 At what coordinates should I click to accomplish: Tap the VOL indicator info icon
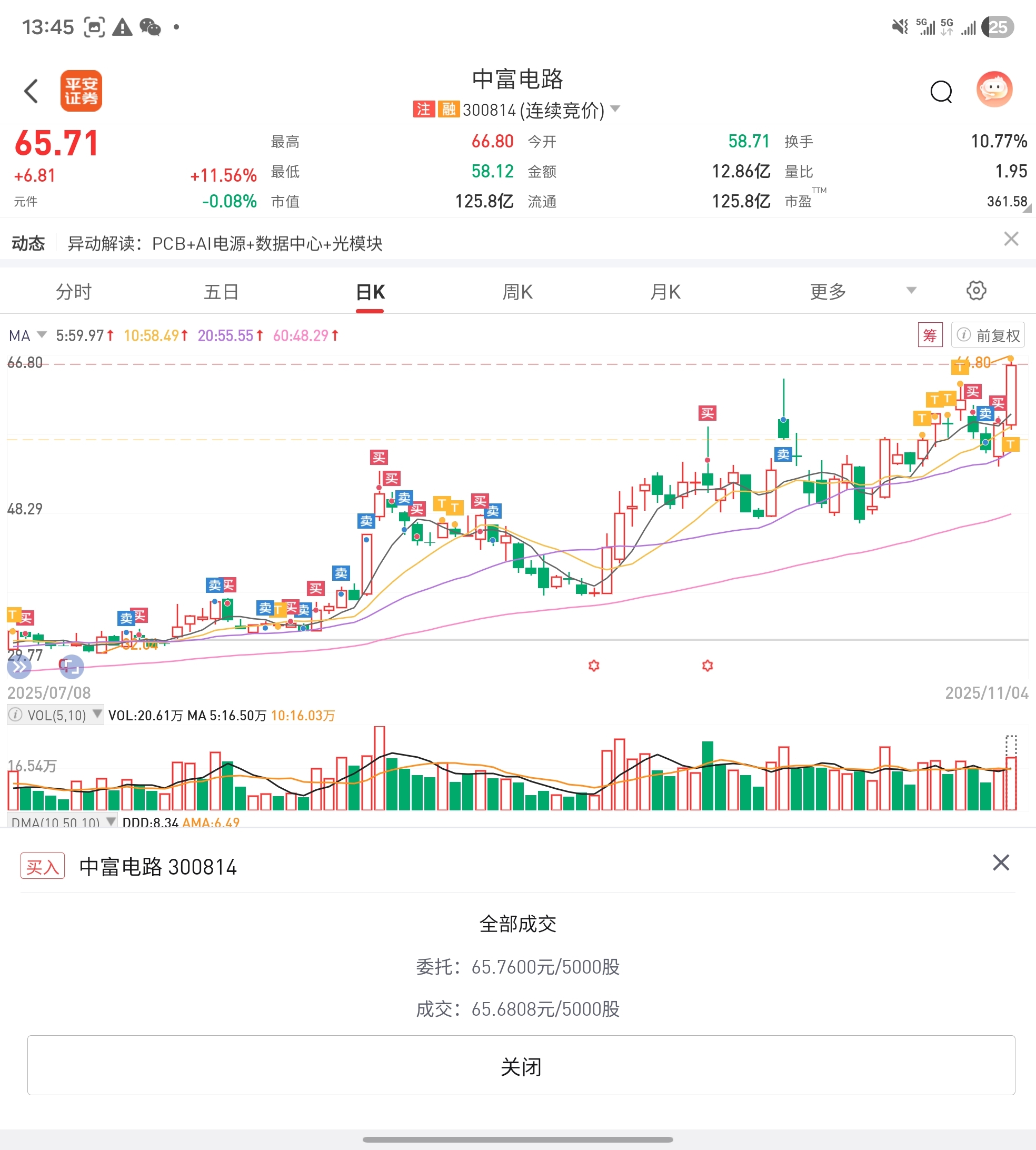coord(16,715)
